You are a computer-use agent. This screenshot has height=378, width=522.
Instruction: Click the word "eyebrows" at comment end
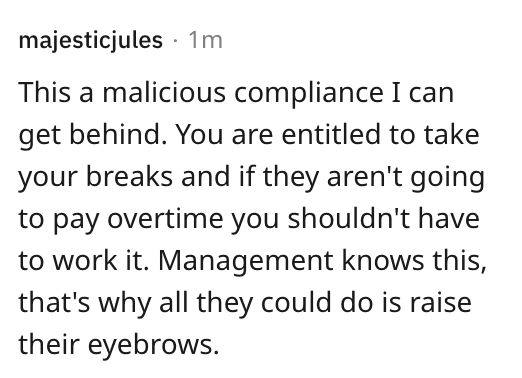(153, 345)
